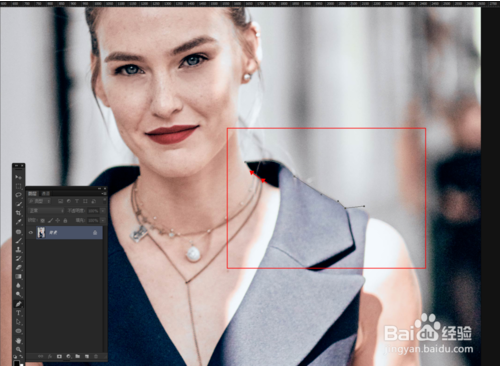Filter layers by shape layers

click(85, 201)
